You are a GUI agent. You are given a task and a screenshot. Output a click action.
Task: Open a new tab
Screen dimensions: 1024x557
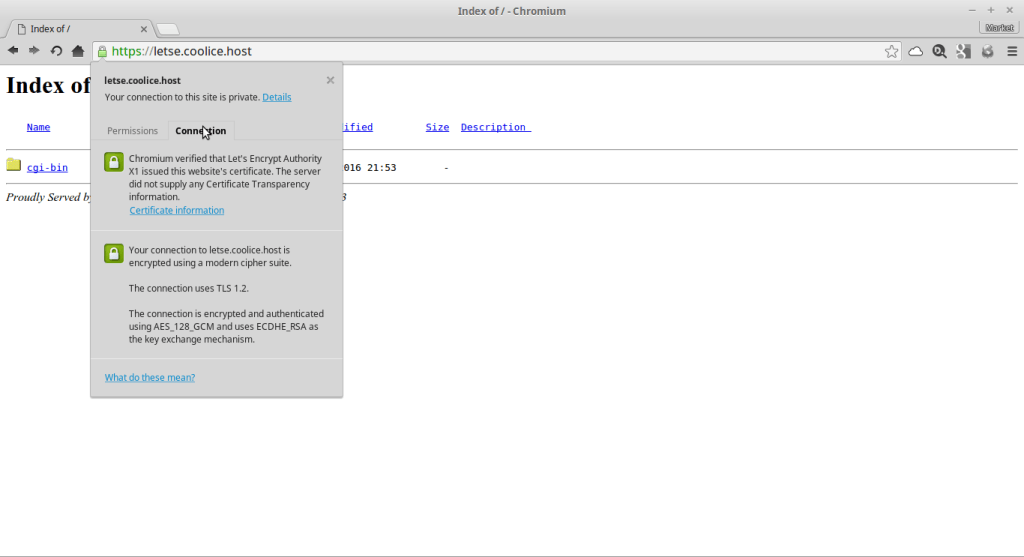168,29
